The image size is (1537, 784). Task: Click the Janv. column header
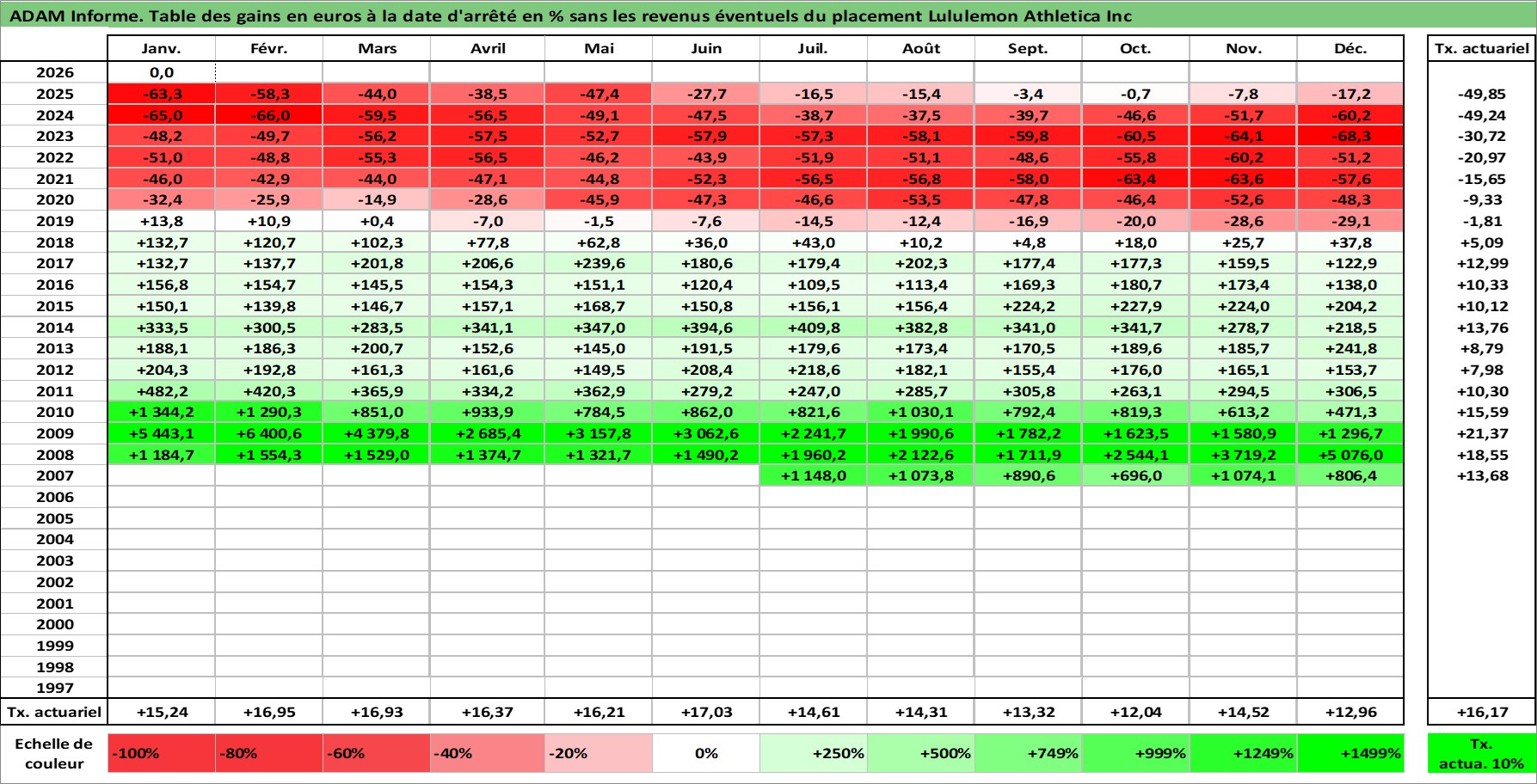(162, 48)
